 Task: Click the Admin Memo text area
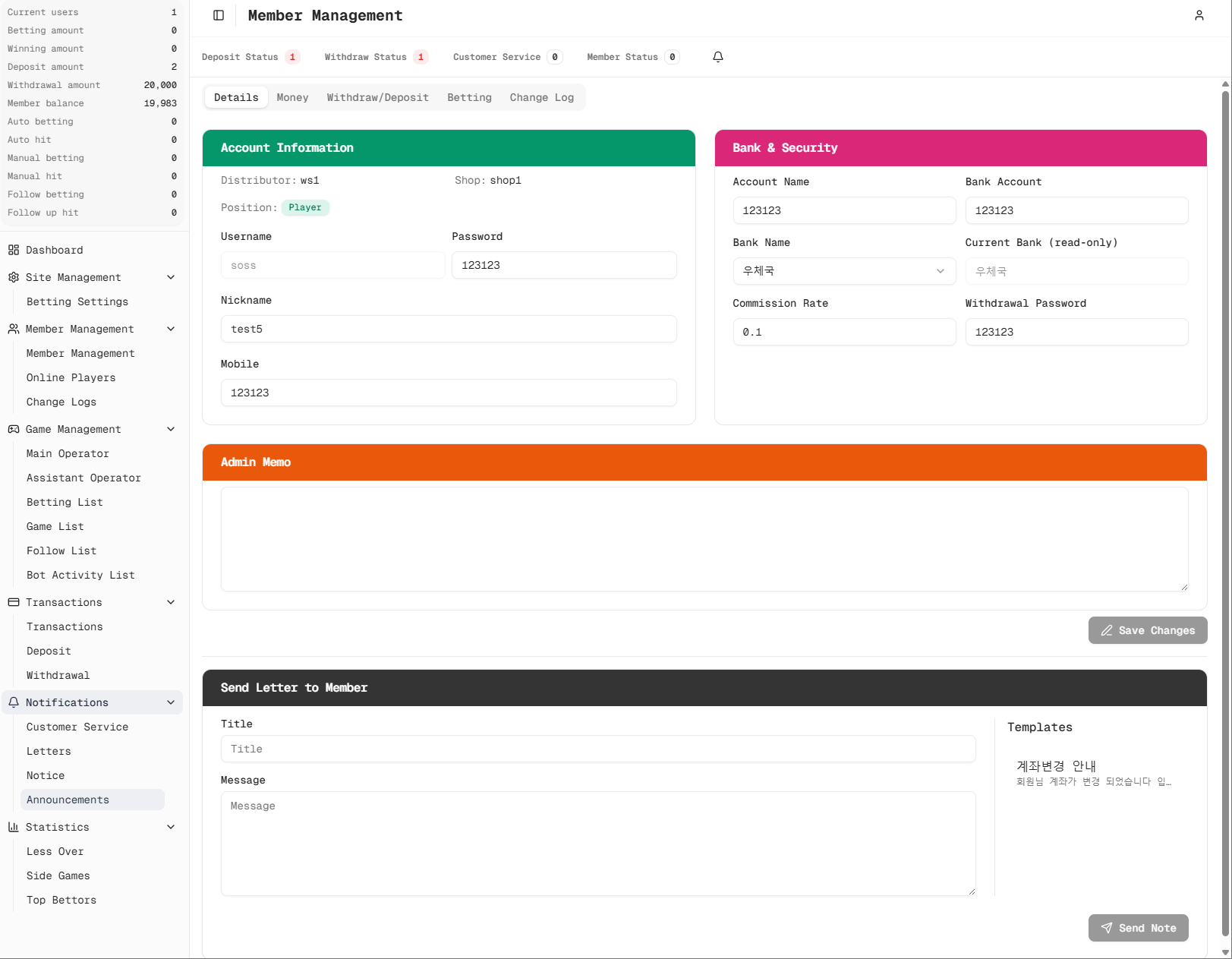click(704, 539)
